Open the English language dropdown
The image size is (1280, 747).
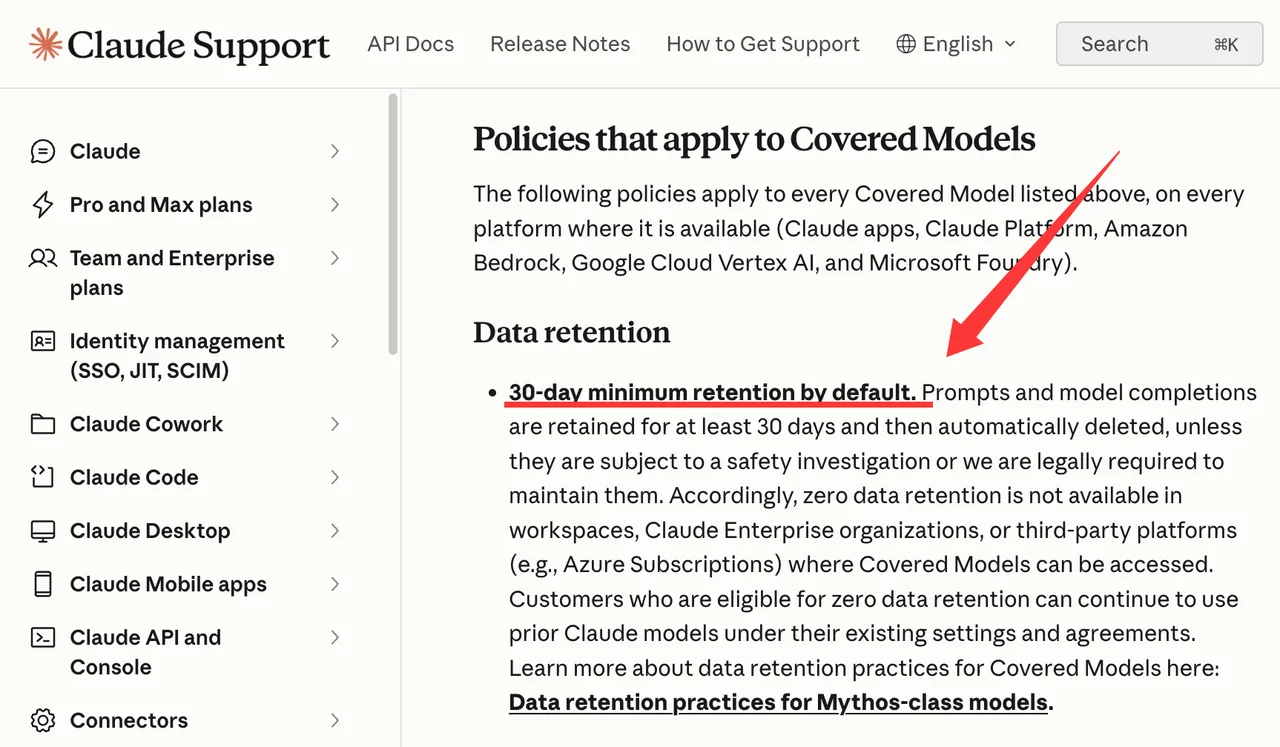(x=956, y=44)
